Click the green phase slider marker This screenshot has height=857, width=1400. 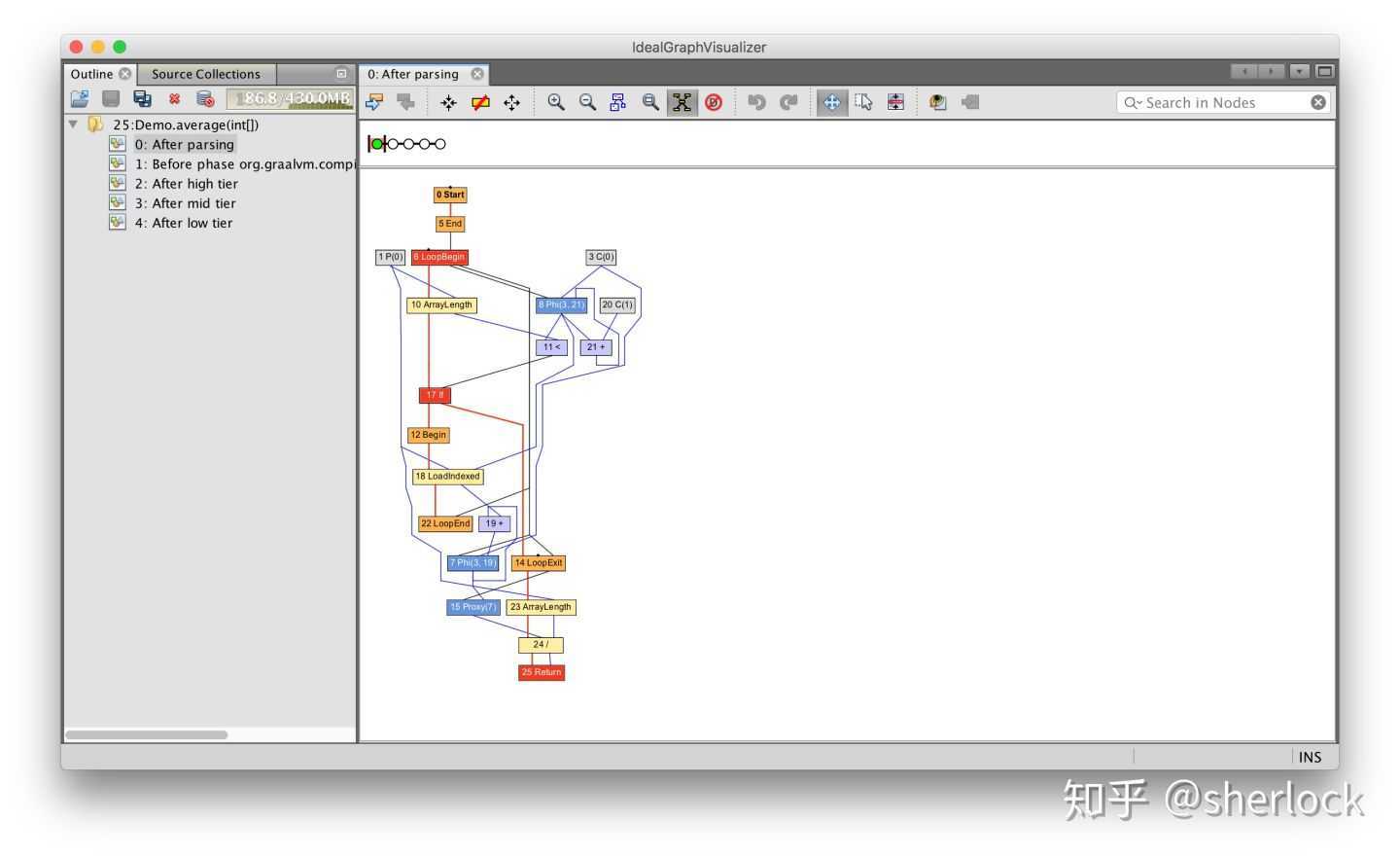(377, 144)
